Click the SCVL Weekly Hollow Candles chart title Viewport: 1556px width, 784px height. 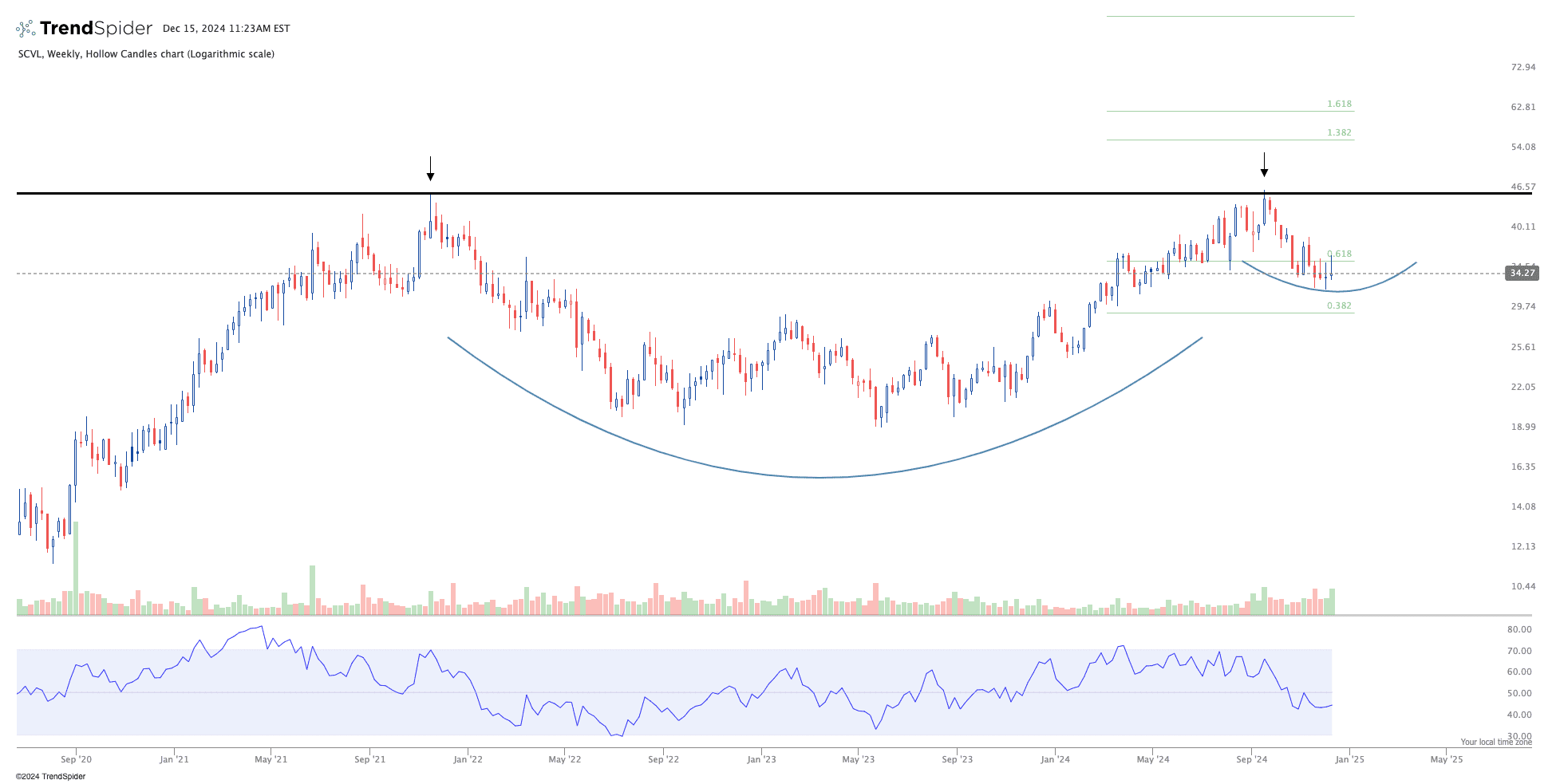click(146, 54)
